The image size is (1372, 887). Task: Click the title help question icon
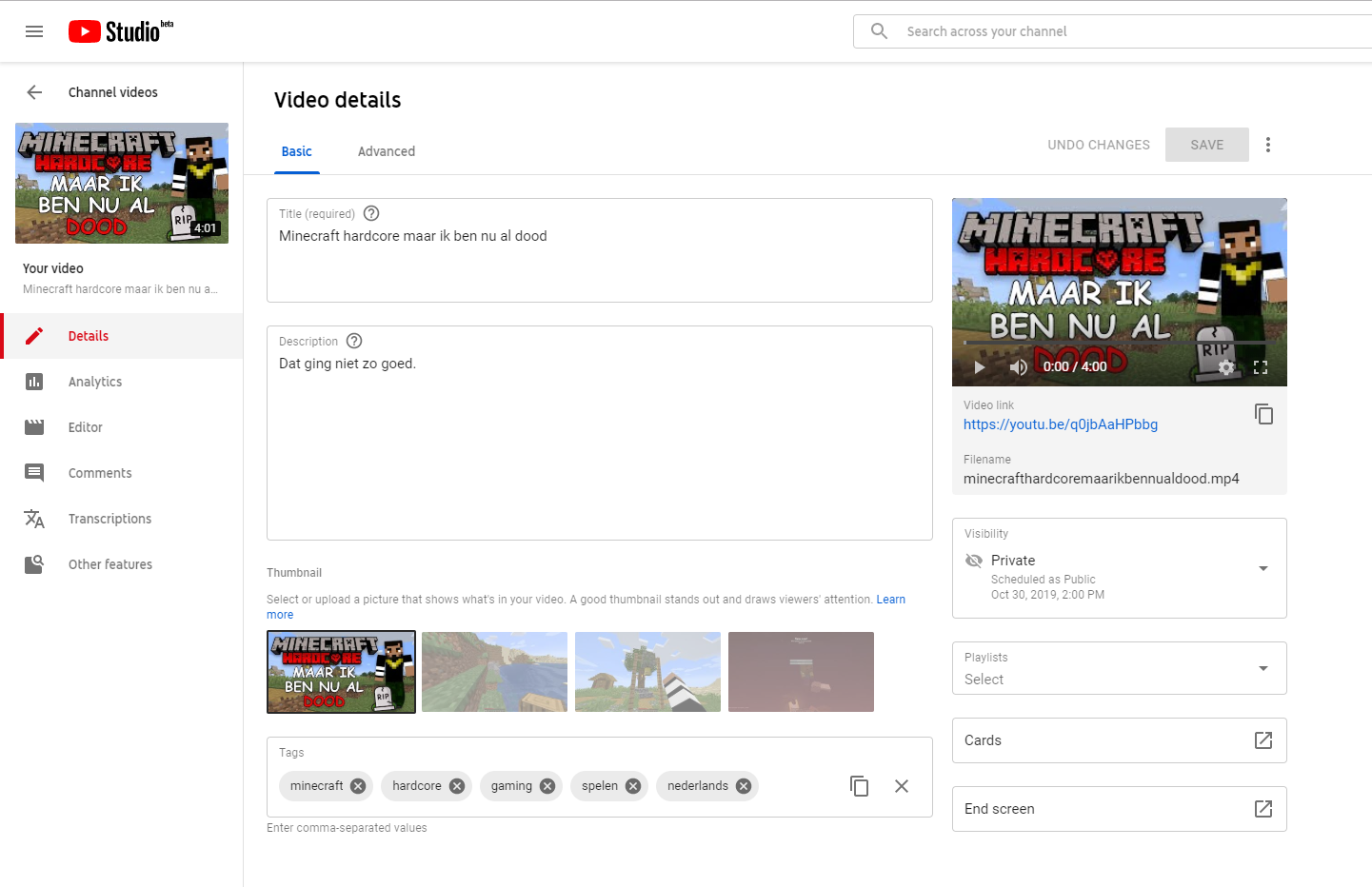point(371,214)
